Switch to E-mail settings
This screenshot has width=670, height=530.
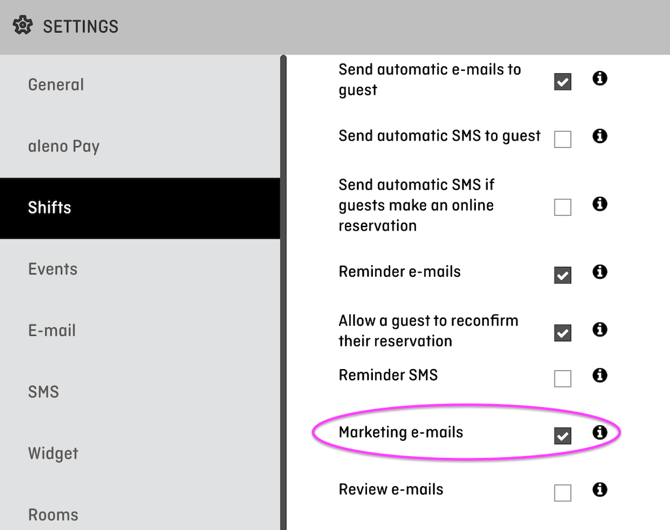[140, 330]
